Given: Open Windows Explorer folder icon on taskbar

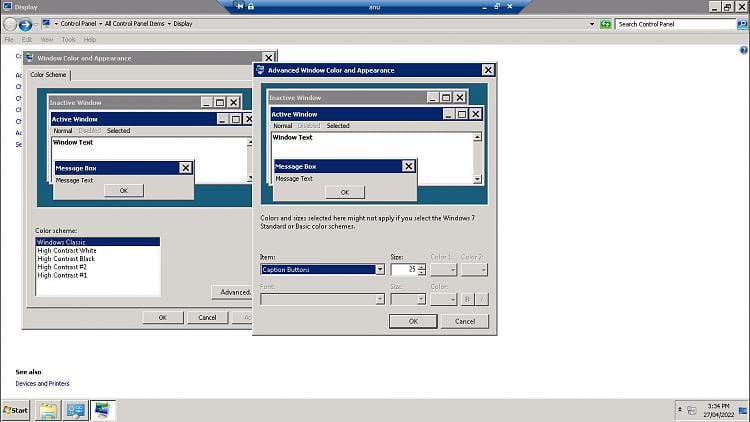Looking at the screenshot, I should [x=48, y=411].
